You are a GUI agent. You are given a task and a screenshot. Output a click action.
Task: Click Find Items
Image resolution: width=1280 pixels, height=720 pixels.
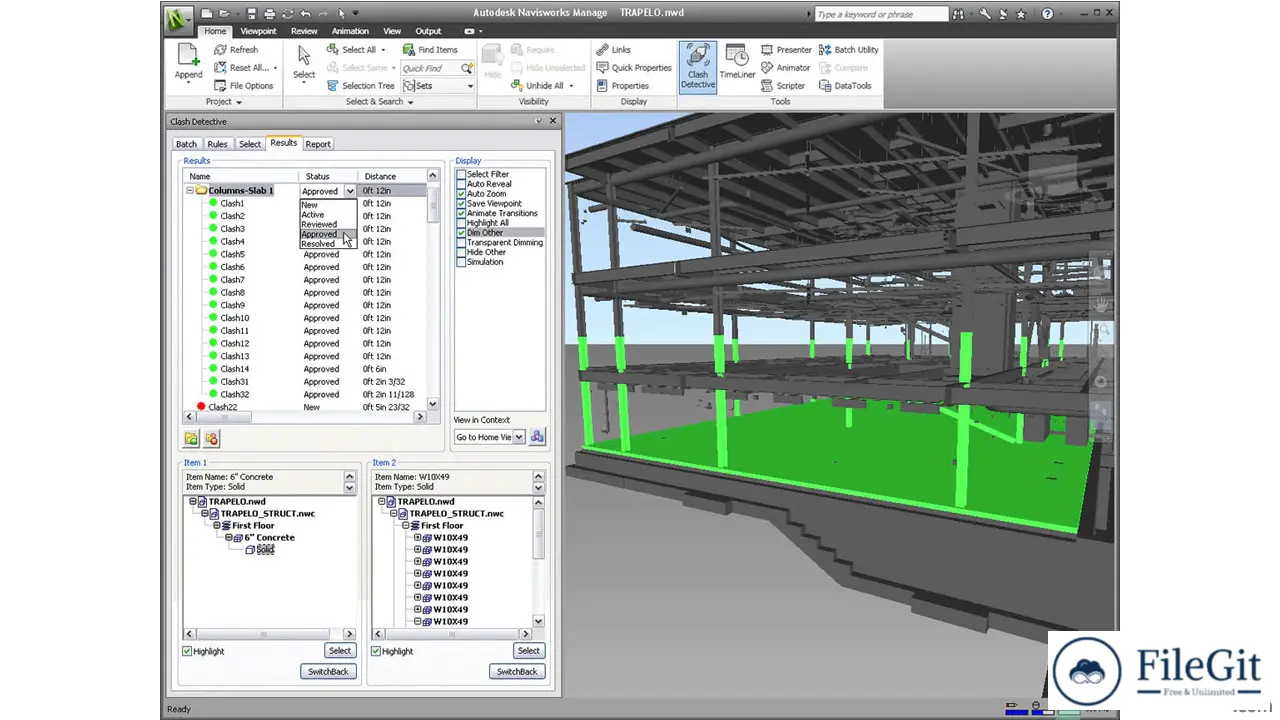click(x=430, y=49)
